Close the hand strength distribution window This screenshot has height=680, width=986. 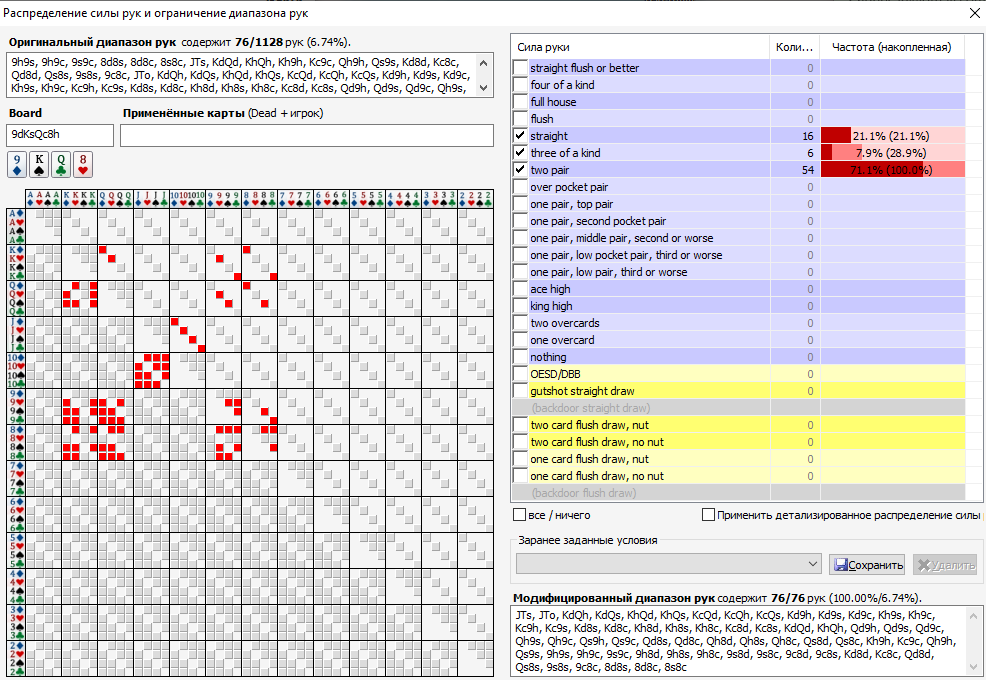974,13
